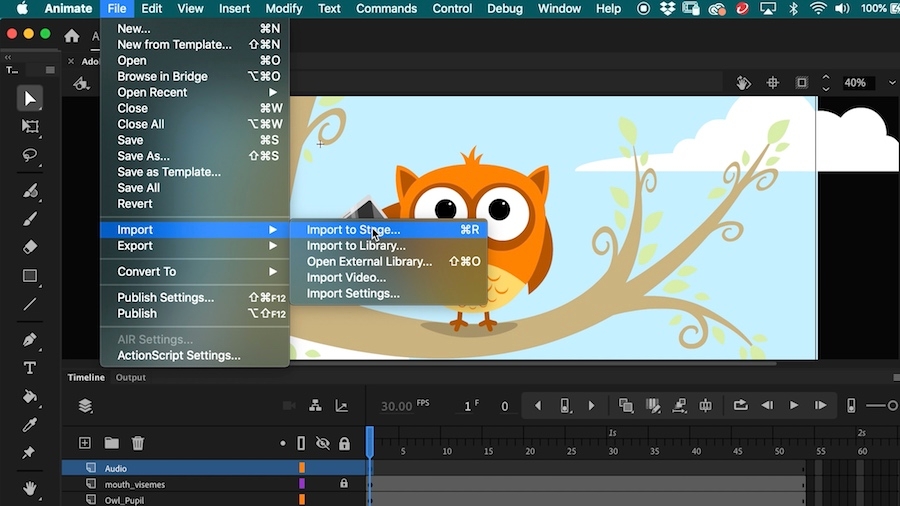
Task: Open the Apple menu
Action: point(22,9)
